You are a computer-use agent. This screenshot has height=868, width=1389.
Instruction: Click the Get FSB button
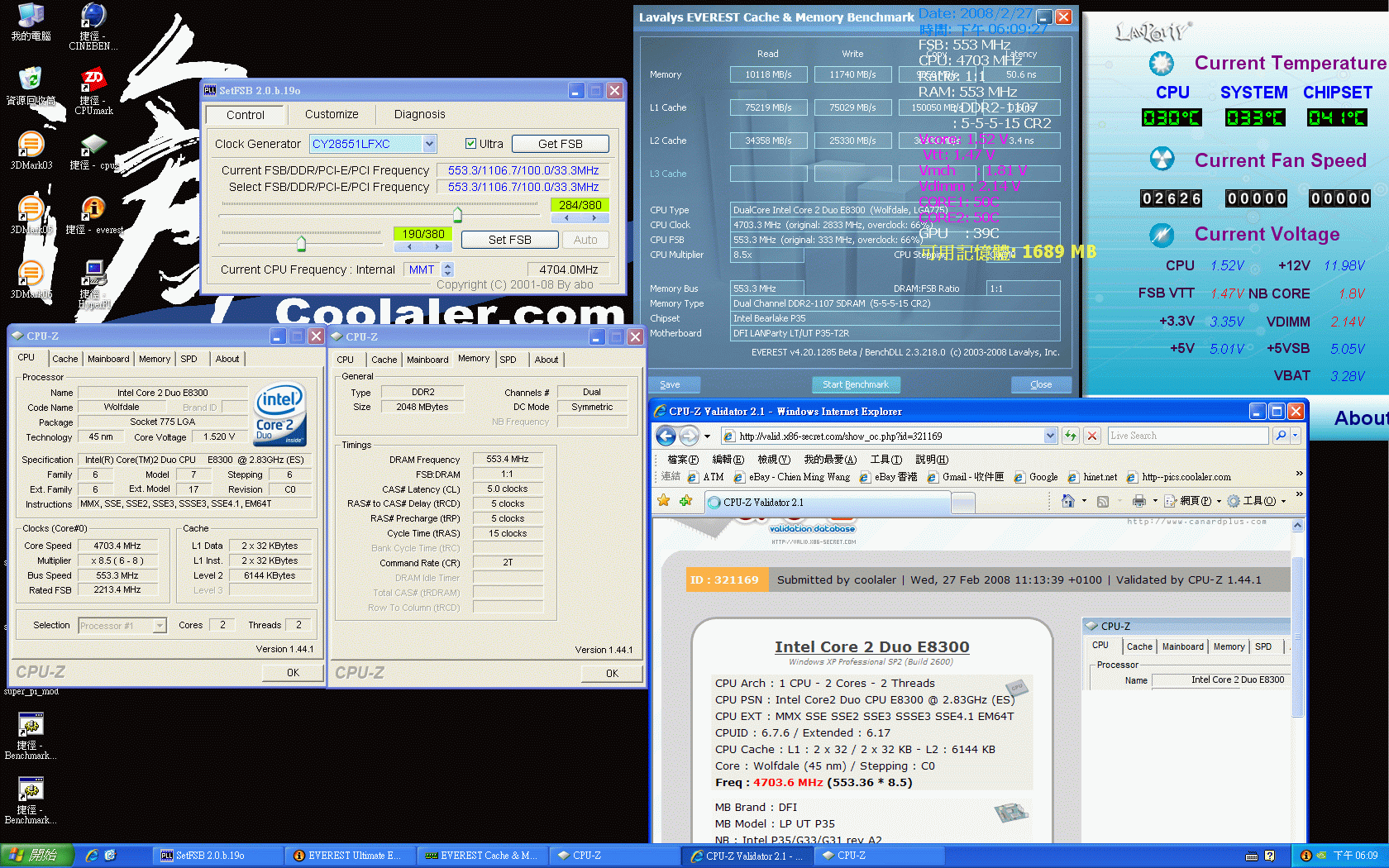[x=561, y=144]
